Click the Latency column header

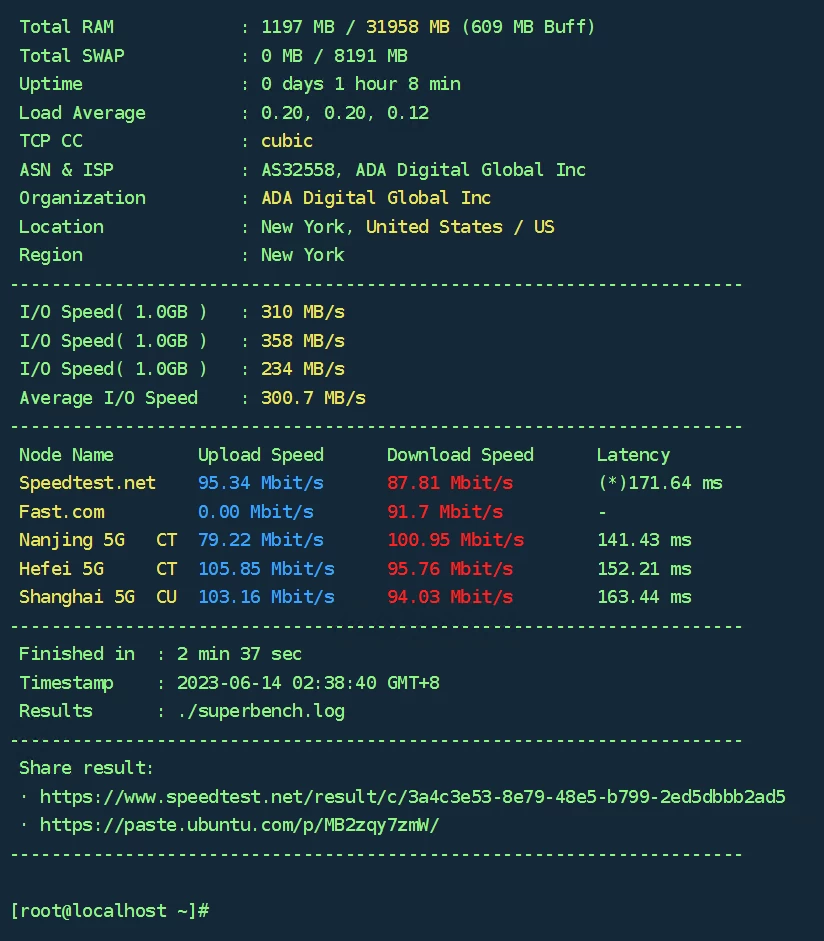(633, 455)
